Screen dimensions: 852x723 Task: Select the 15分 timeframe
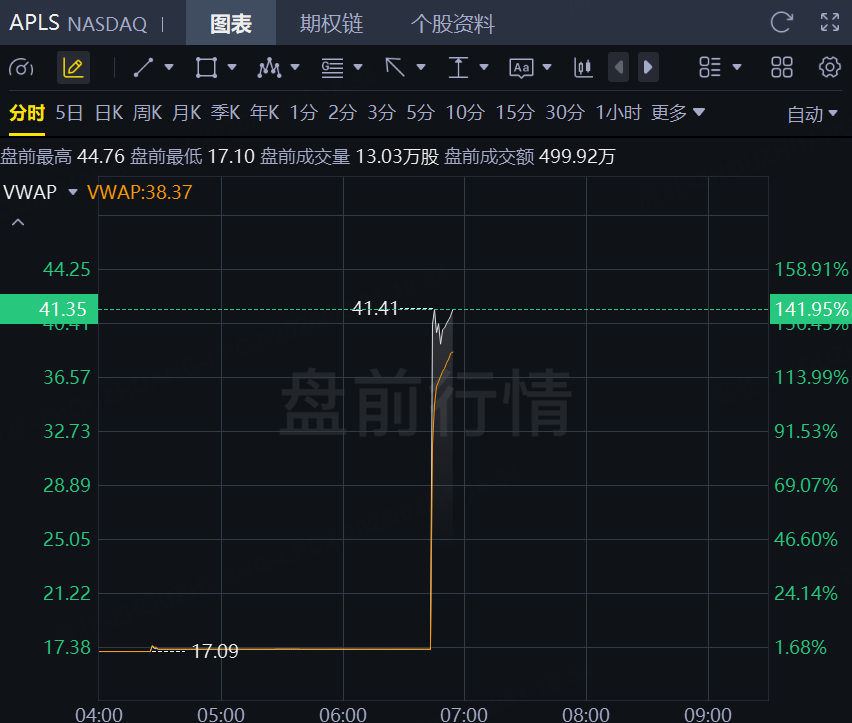(515, 113)
